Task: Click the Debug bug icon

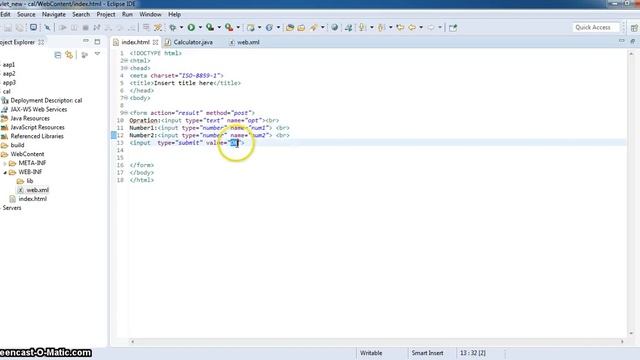Action: (x=173, y=28)
